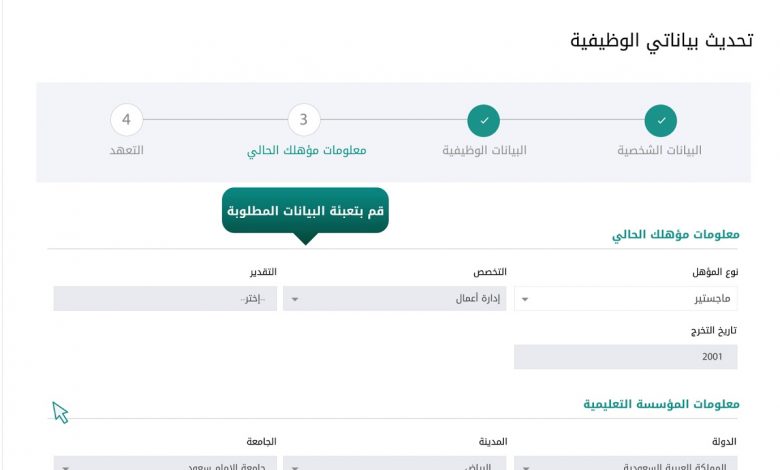Click the معلومات المؤسسة التعليمية section heading
The image size is (780, 470).
tap(662, 404)
